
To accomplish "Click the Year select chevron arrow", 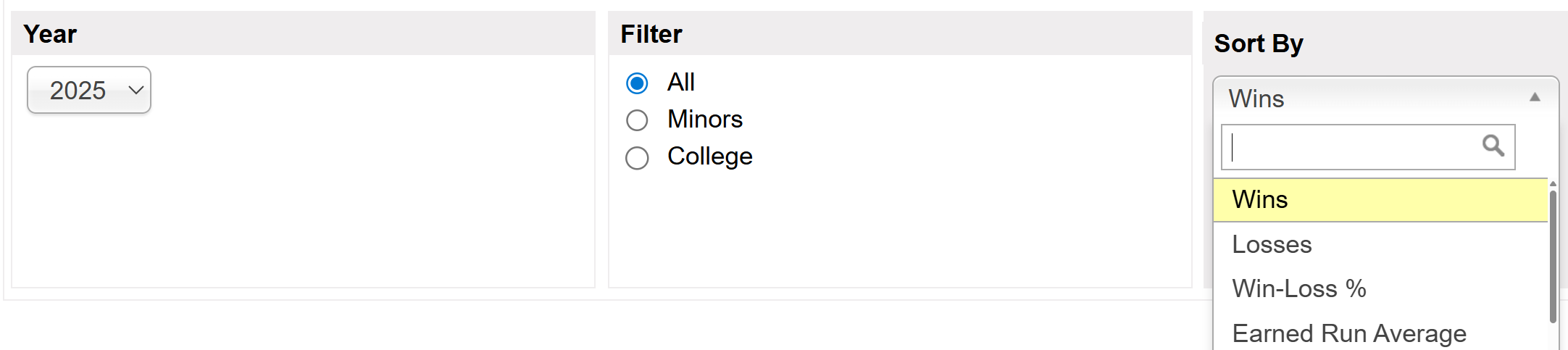I will pos(135,90).
